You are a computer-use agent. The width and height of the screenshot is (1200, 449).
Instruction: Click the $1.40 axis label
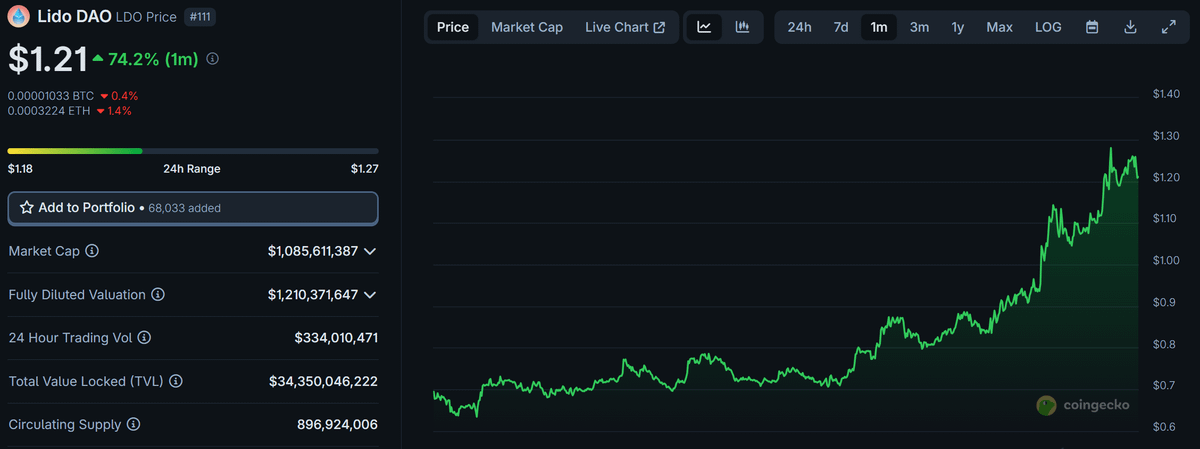tap(1166, 94)
